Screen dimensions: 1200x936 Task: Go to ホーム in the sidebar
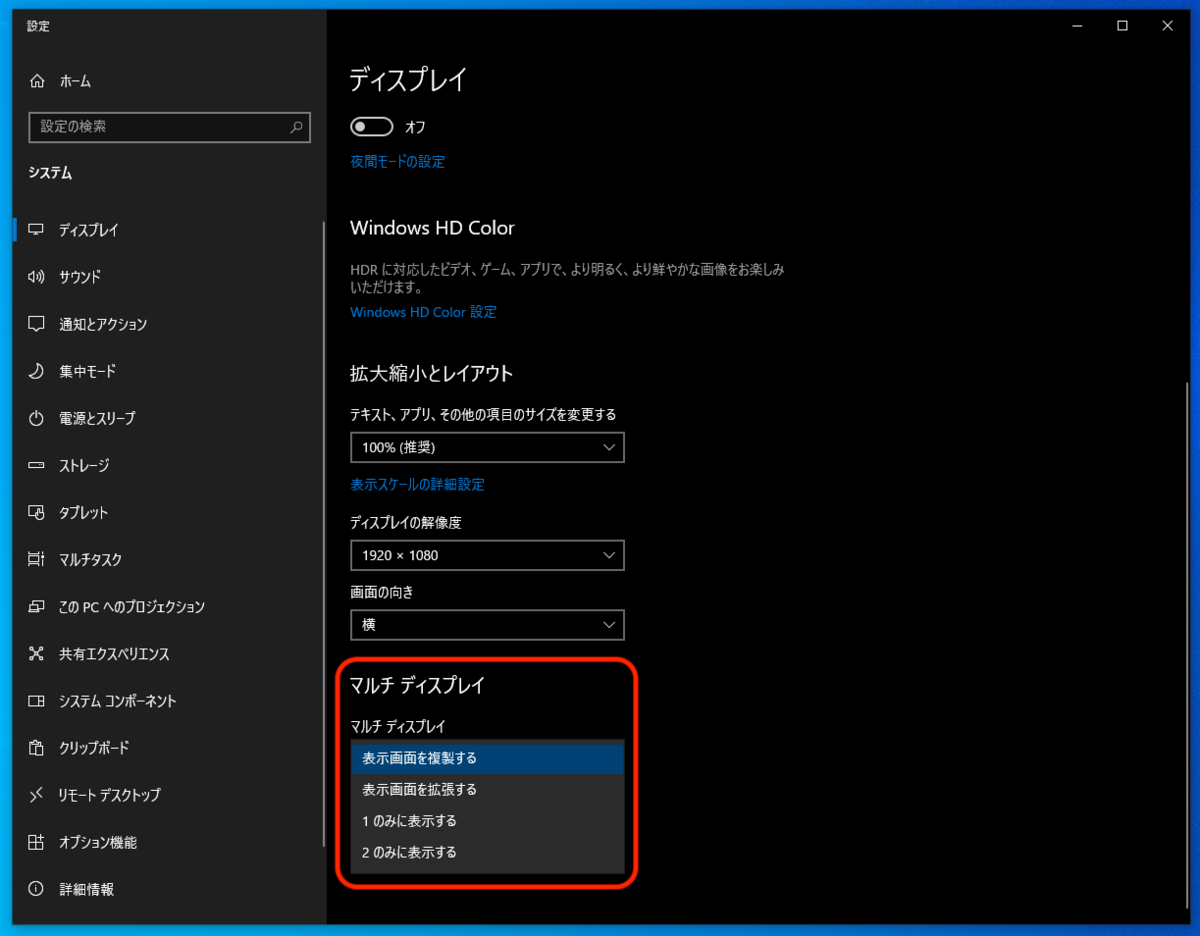[x=75, y=82]
